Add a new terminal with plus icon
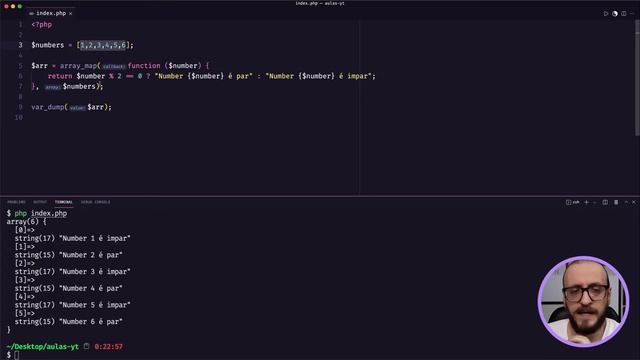 (587, 202)
